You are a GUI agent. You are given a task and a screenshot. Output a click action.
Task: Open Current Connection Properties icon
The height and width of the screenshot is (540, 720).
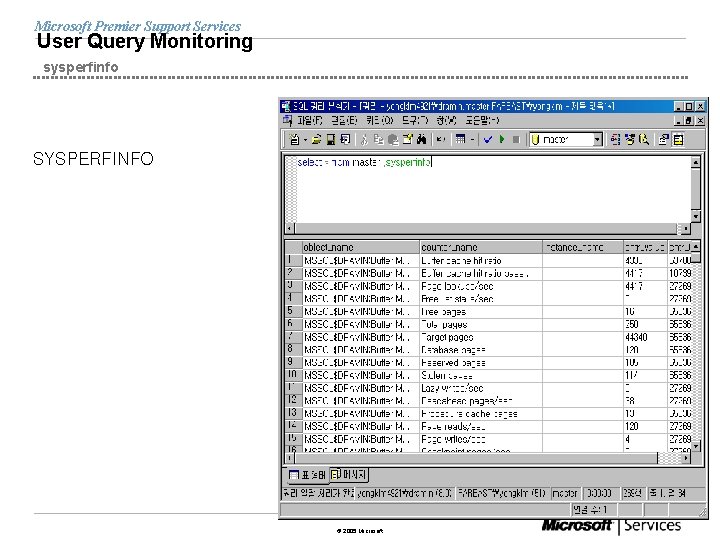click(664, 140)
